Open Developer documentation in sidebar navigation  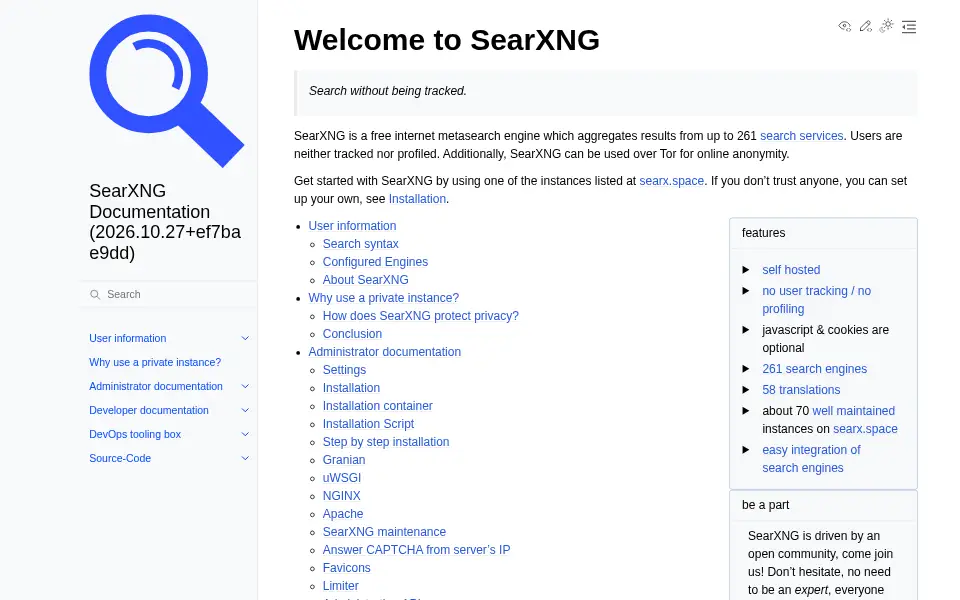pyautogui.click(x=149, y=410)
